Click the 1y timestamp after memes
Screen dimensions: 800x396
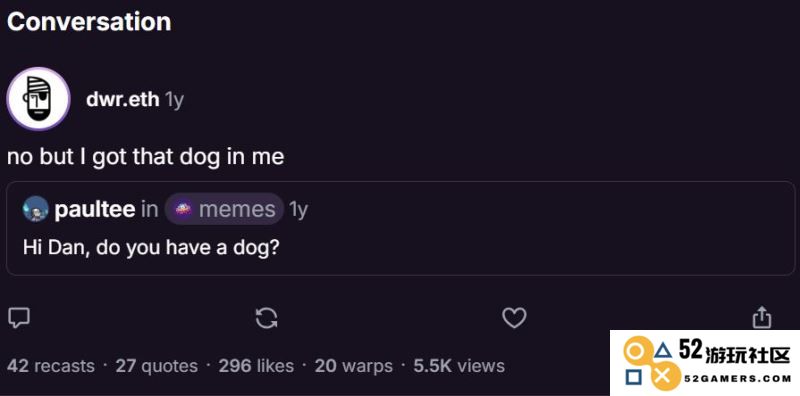pos(298,210)
